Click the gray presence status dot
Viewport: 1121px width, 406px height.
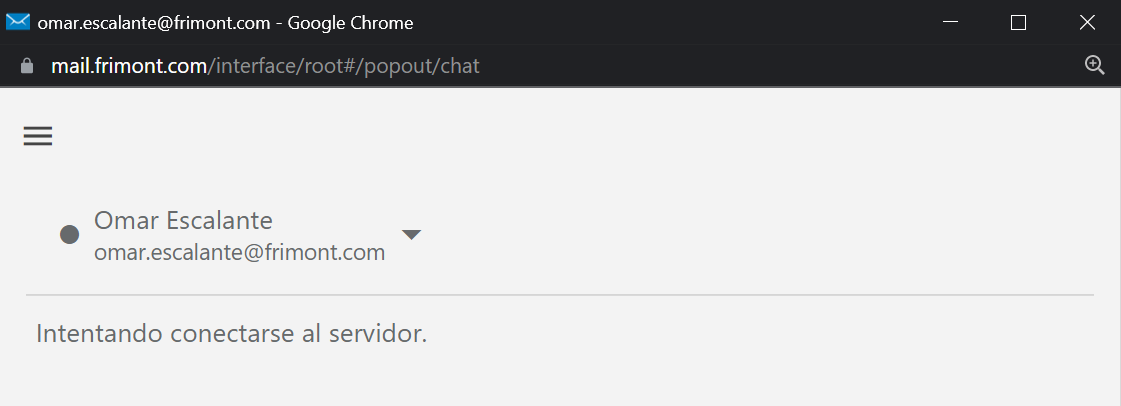click(x=70, y=235)
